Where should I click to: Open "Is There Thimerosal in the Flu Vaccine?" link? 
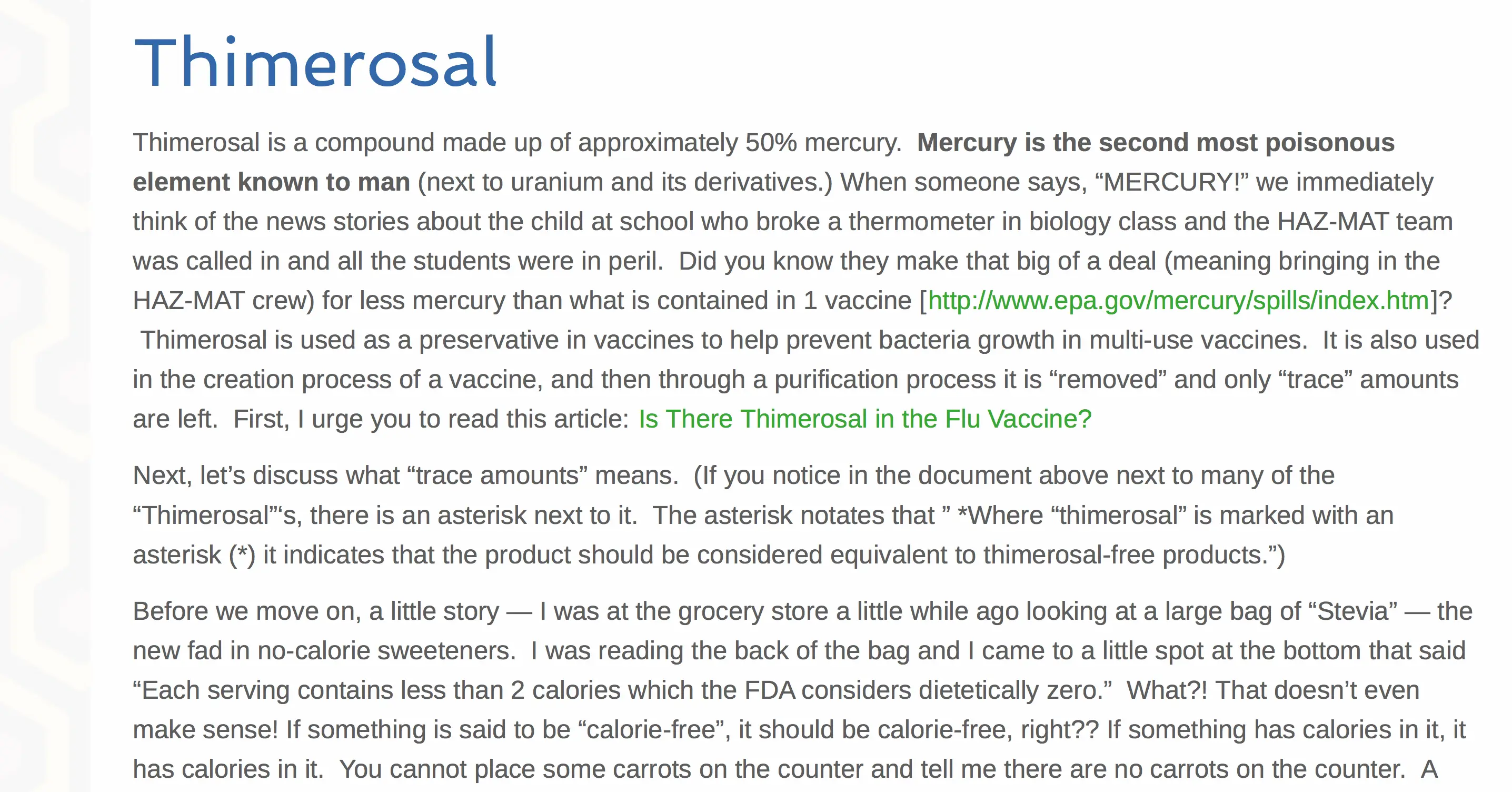pyautogui.click(x=864, y=419)
